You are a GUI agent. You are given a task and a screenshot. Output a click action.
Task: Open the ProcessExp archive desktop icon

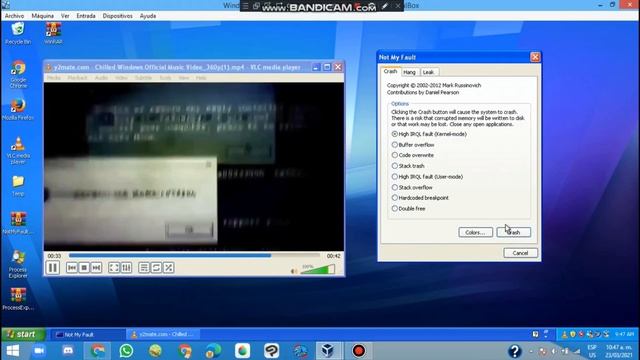(x=18, y=299)
